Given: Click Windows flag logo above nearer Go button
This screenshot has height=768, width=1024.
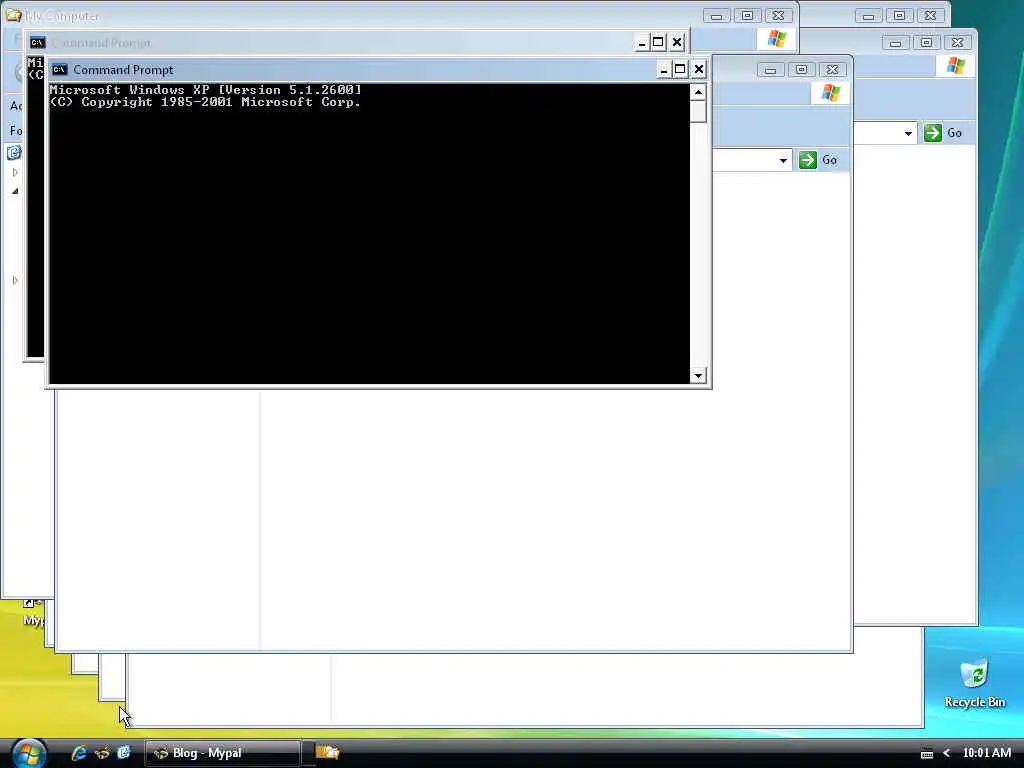Looking at the screenshot, I should point(831,93).
